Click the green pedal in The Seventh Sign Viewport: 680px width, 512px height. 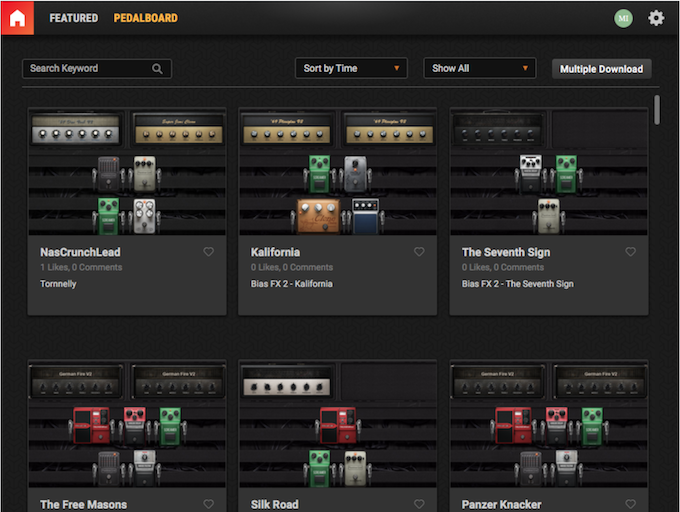[x=566, y=173]
